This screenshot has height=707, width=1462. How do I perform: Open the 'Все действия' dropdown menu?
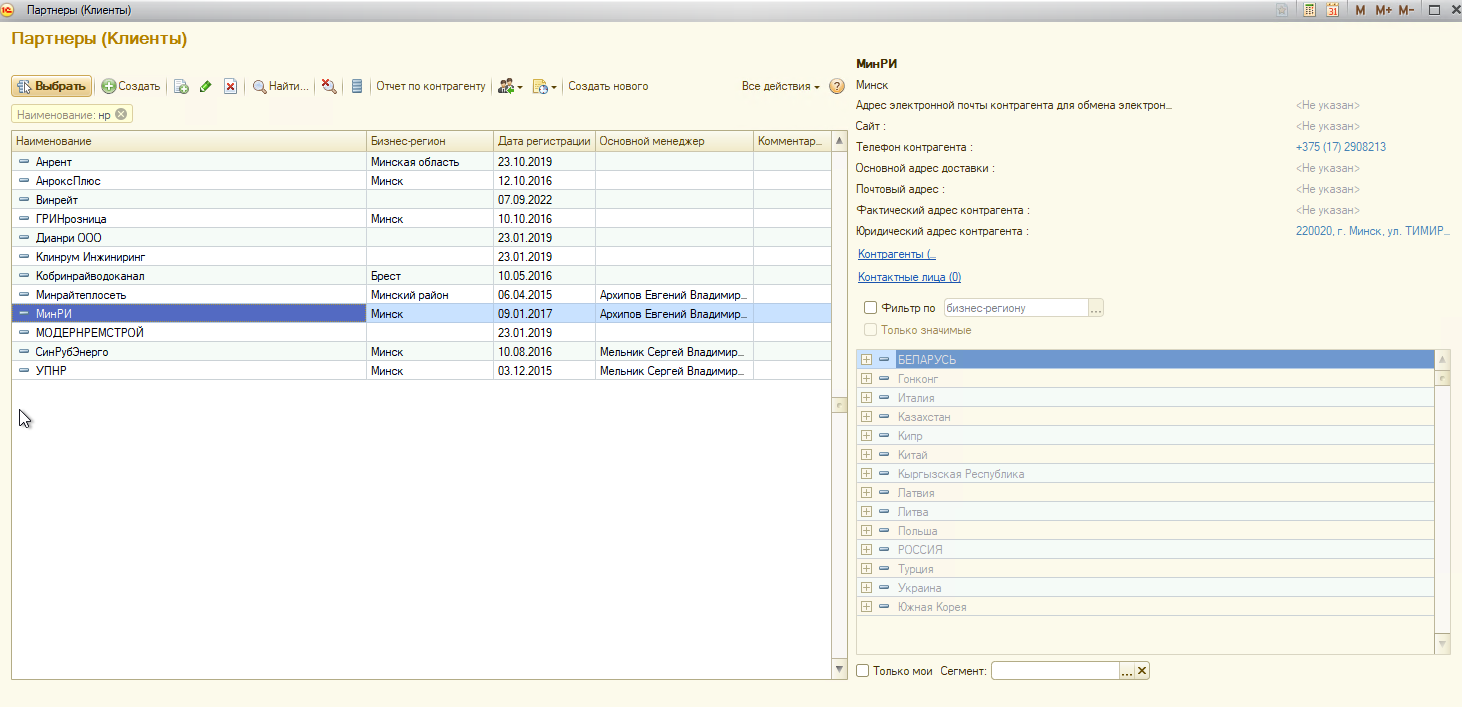(x=780, y=87)
